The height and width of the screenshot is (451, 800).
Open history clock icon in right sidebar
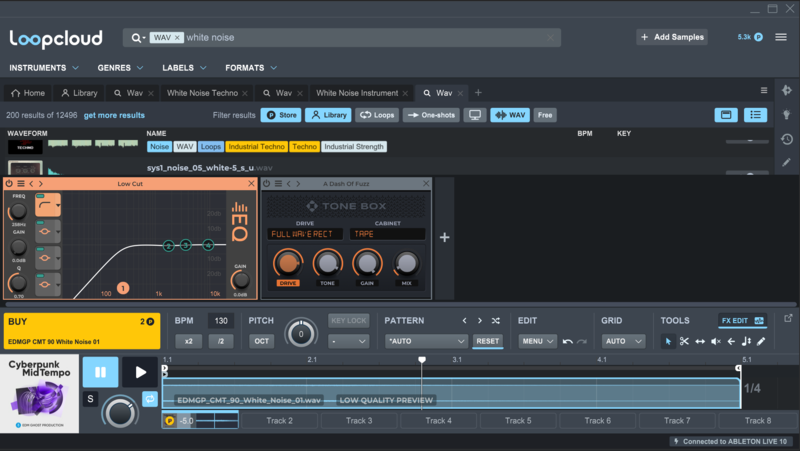786,139
